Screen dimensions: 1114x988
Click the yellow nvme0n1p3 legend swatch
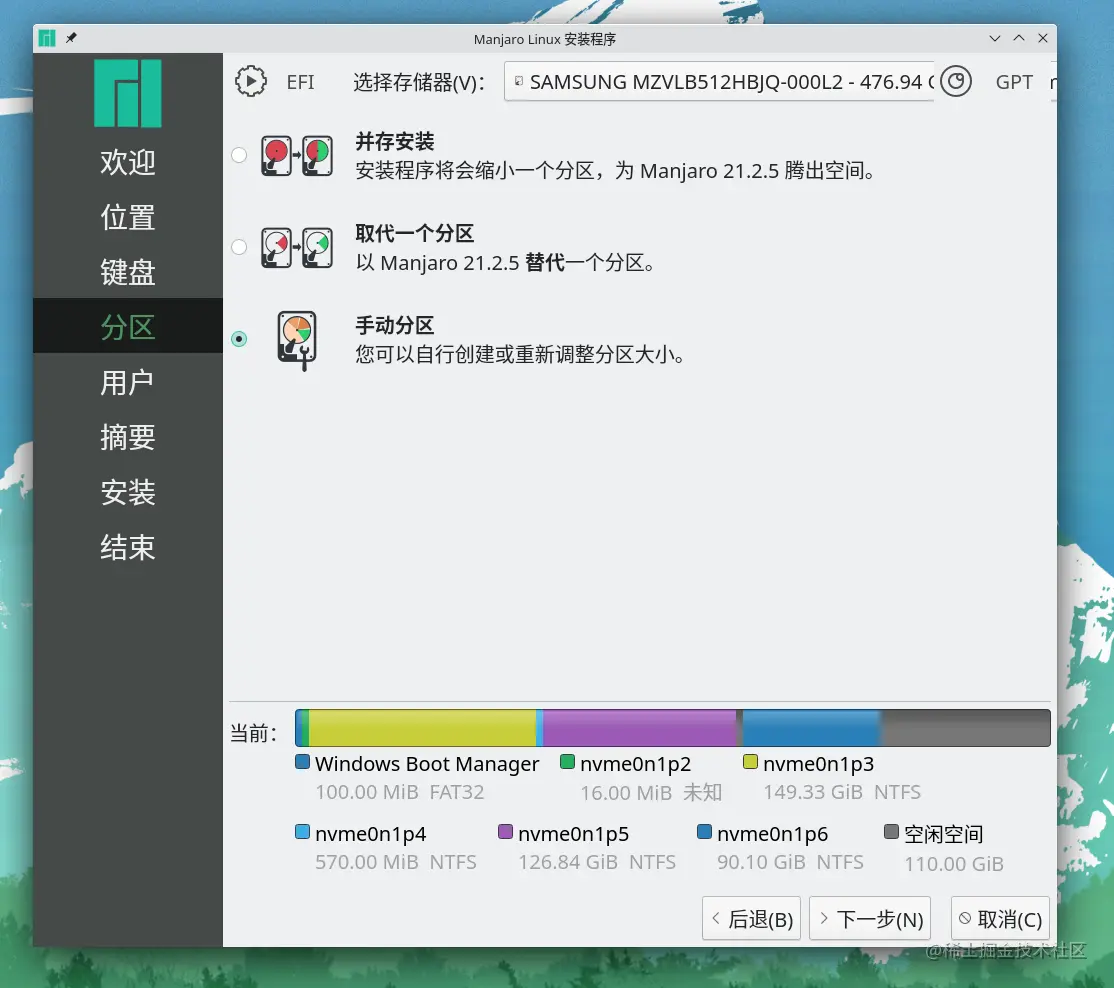point(750,762)
